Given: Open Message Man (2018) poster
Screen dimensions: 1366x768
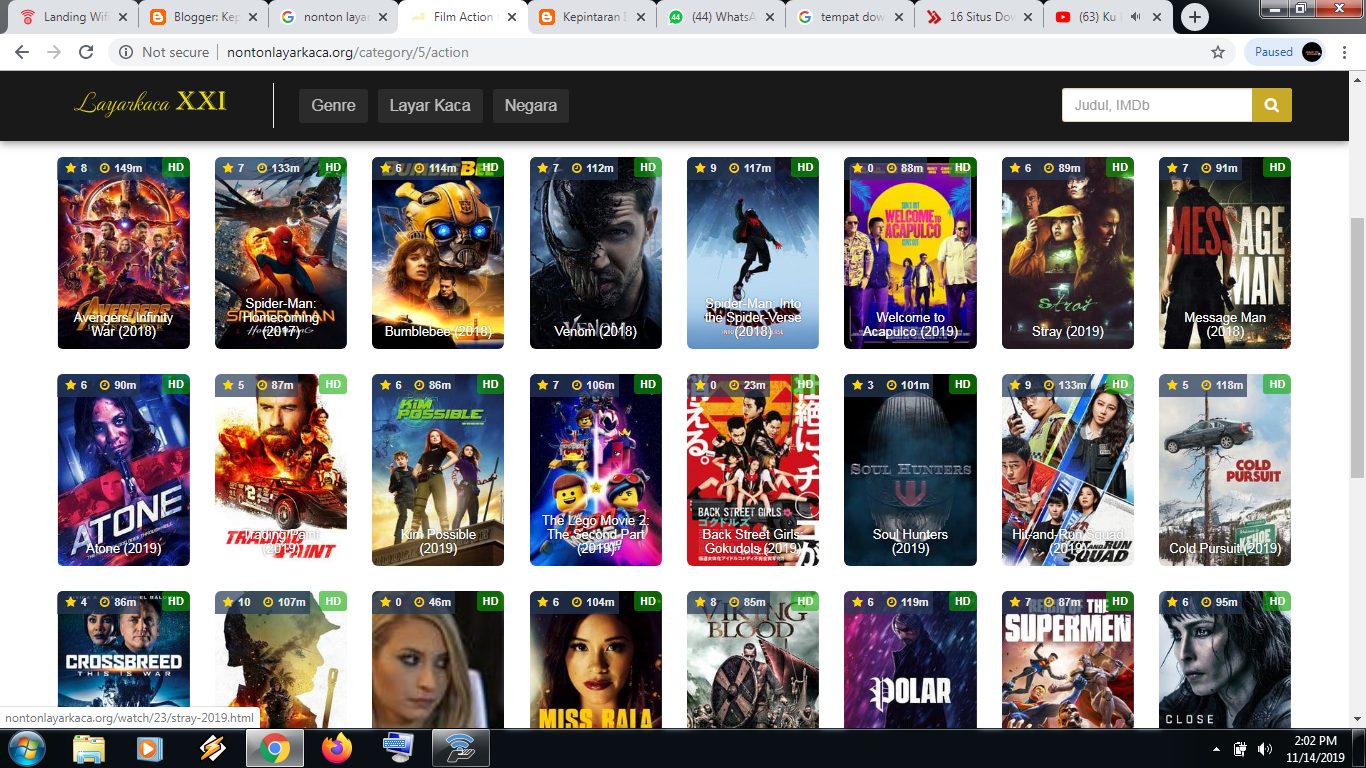Looking at the screenshot, I should pyautogui.click(x=1225, y=253).
